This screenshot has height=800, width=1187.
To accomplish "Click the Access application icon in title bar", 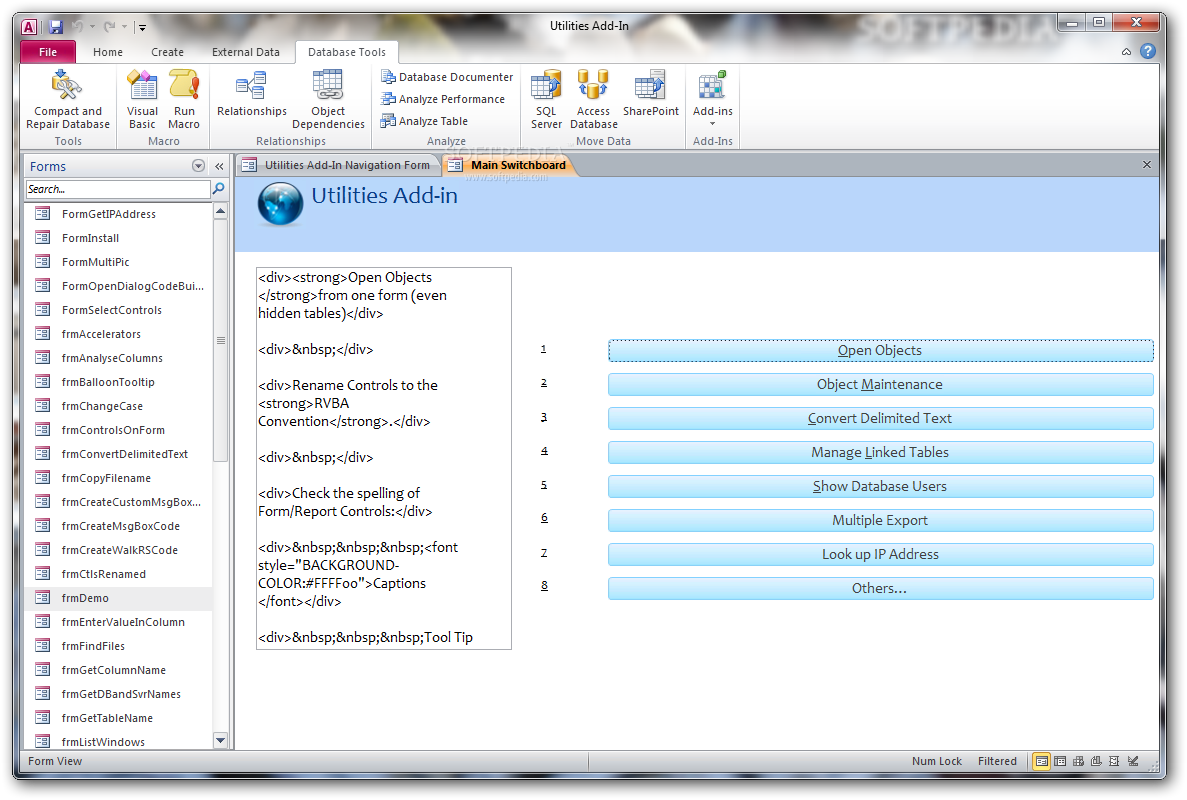I will tap(29, 27).
